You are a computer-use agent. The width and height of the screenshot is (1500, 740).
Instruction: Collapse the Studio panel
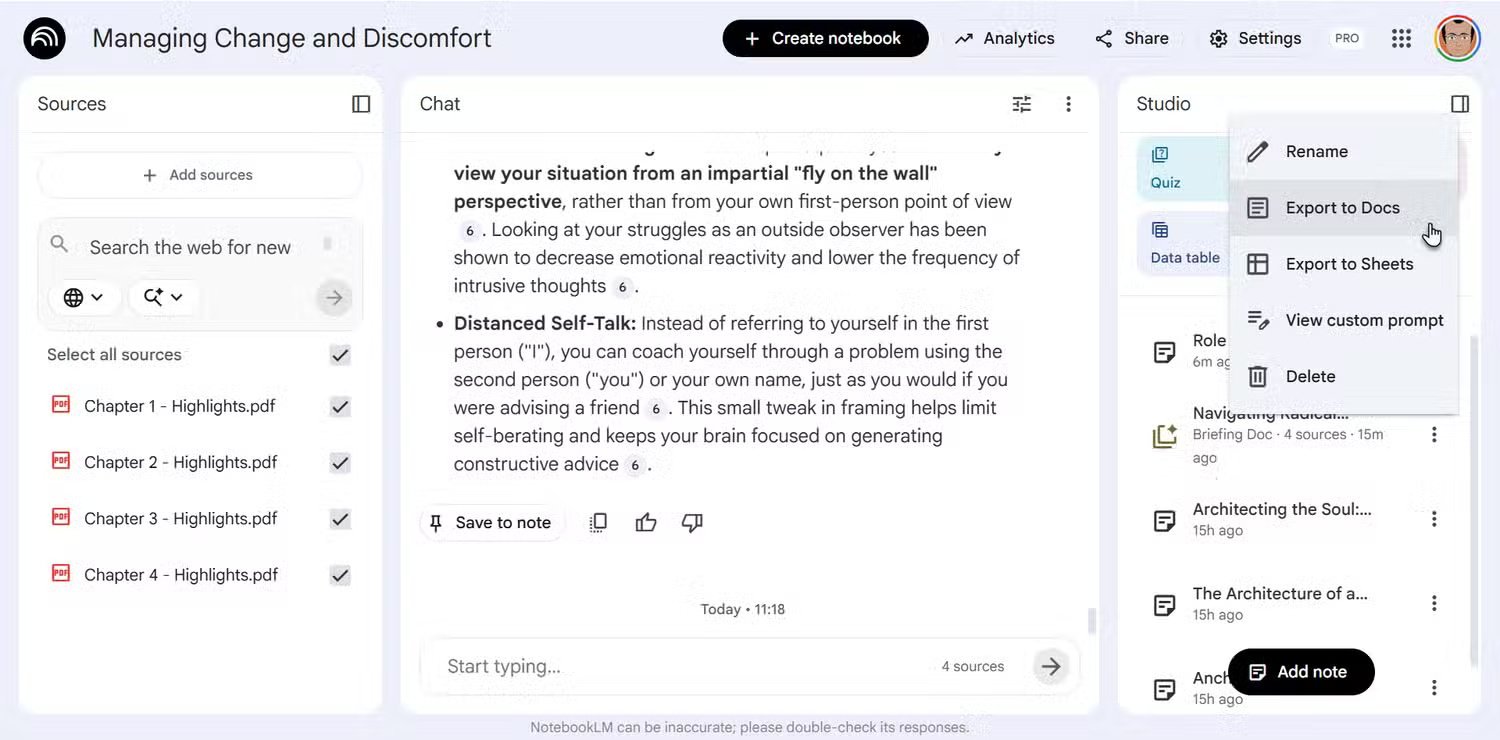[x=1460, y=104]
